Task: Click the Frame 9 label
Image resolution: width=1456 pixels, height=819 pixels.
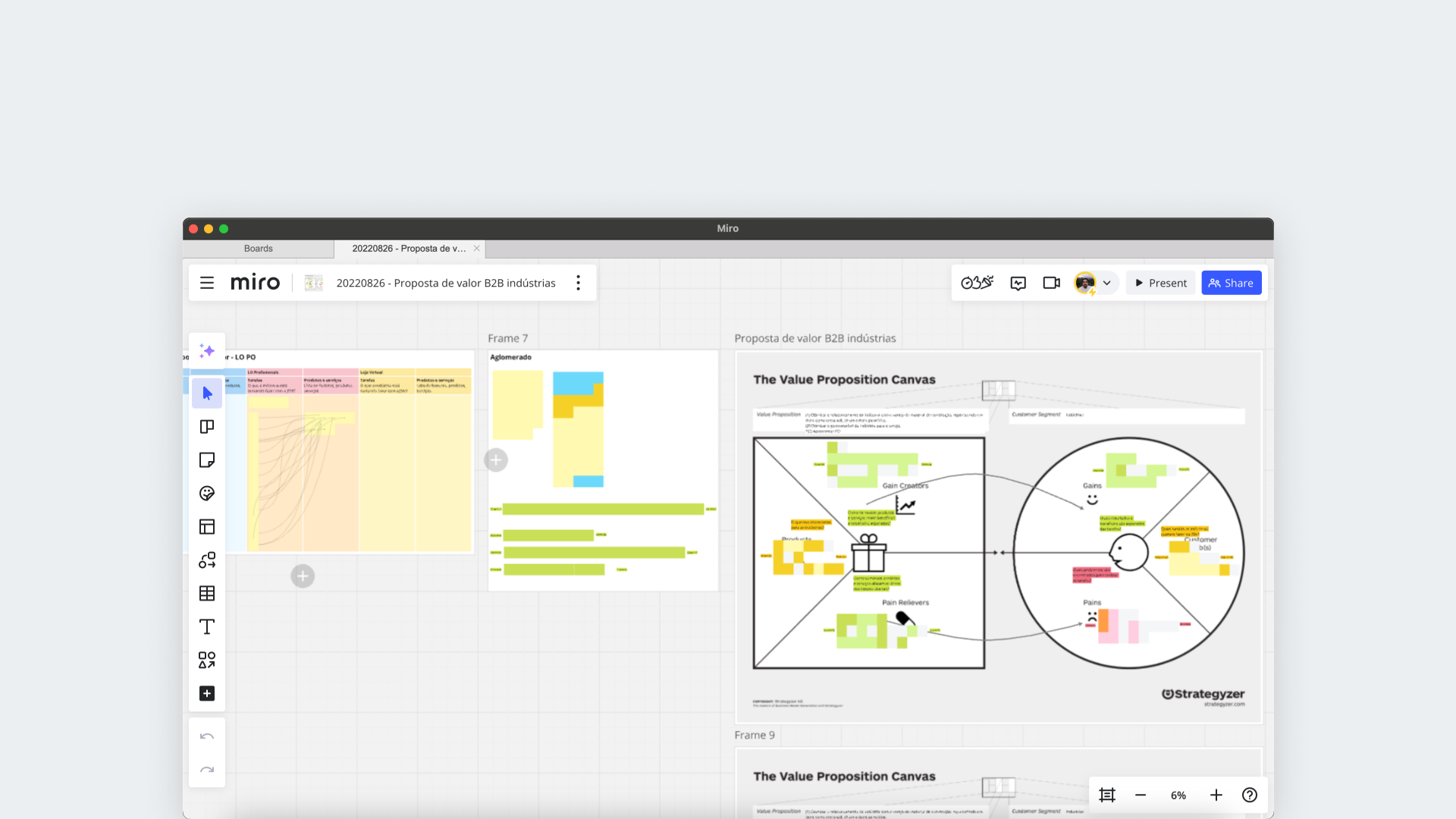Action: [755, 735]
